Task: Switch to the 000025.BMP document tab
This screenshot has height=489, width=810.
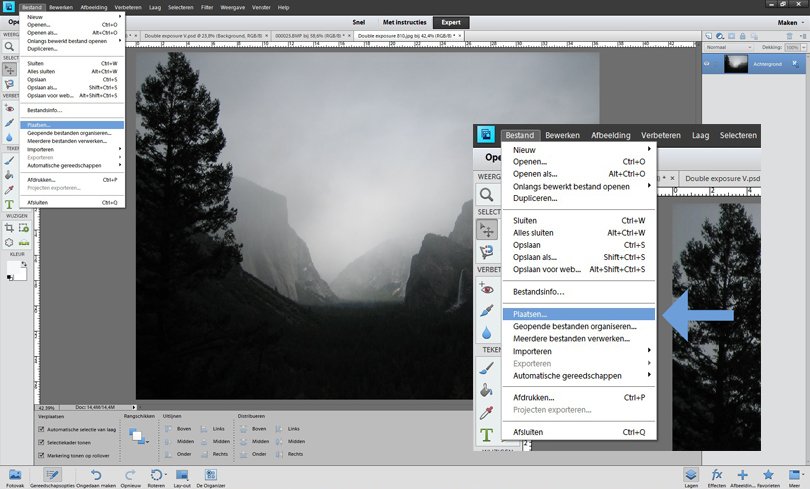Action: pyautogui.click(x=312, y=36)
